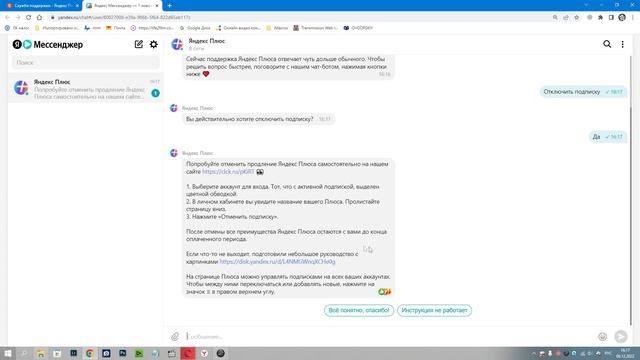640x360 pixels.
Task: Click Chrome icon in taskbar
Action: click(90, 353)
